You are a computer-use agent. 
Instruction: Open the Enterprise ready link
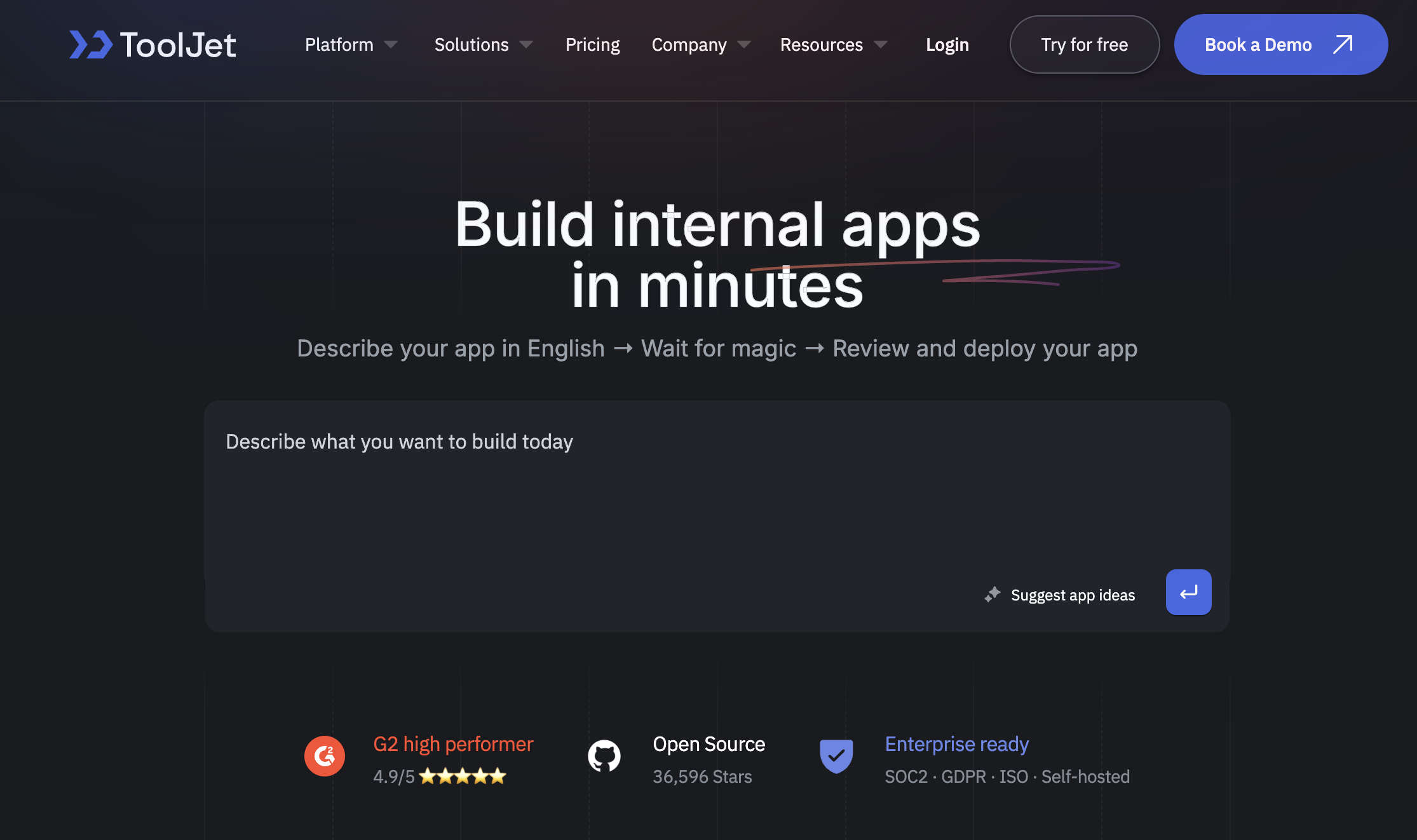956,743
